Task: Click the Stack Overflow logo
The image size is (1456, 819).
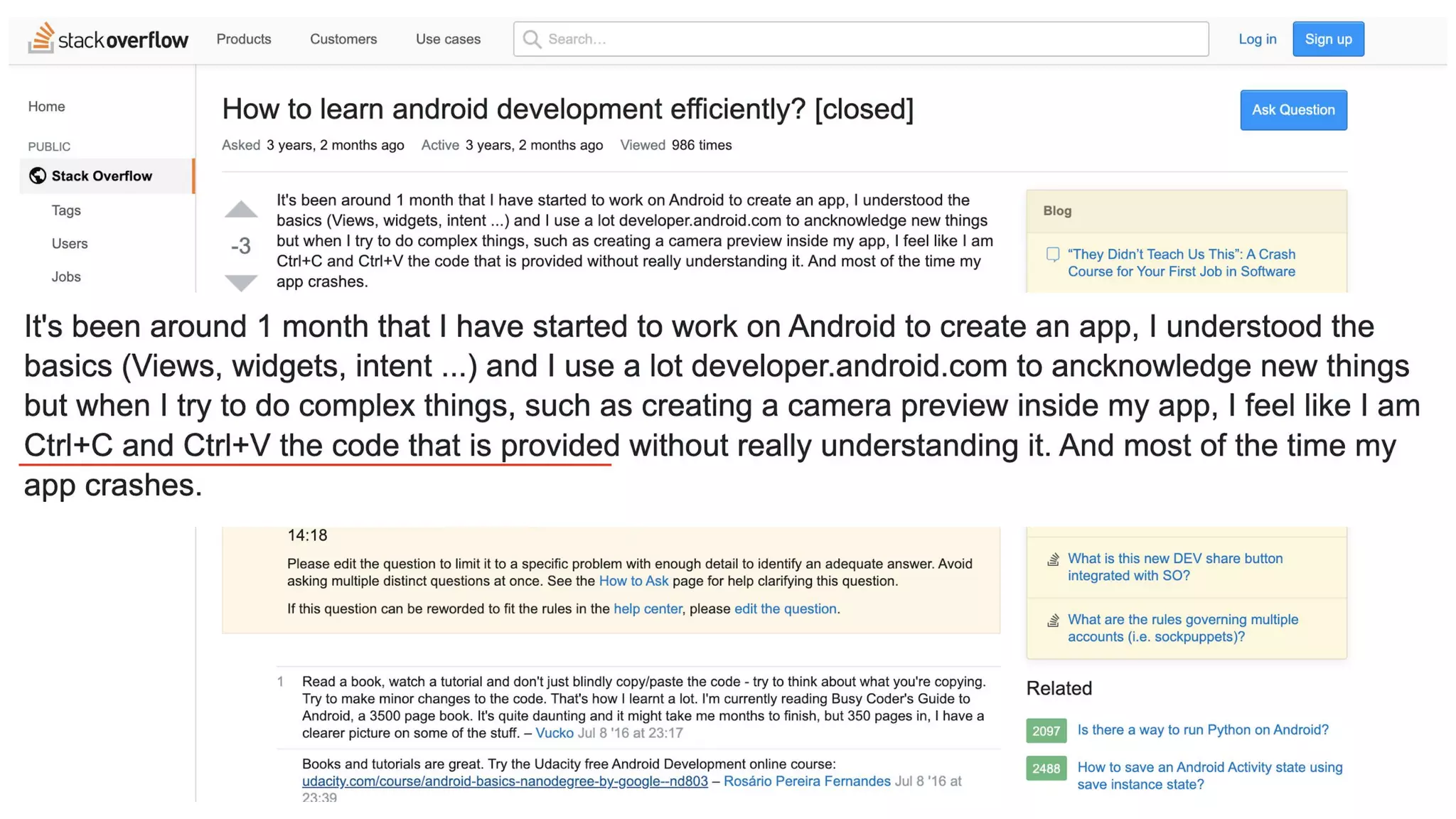Action: click(x=108, y=38)
